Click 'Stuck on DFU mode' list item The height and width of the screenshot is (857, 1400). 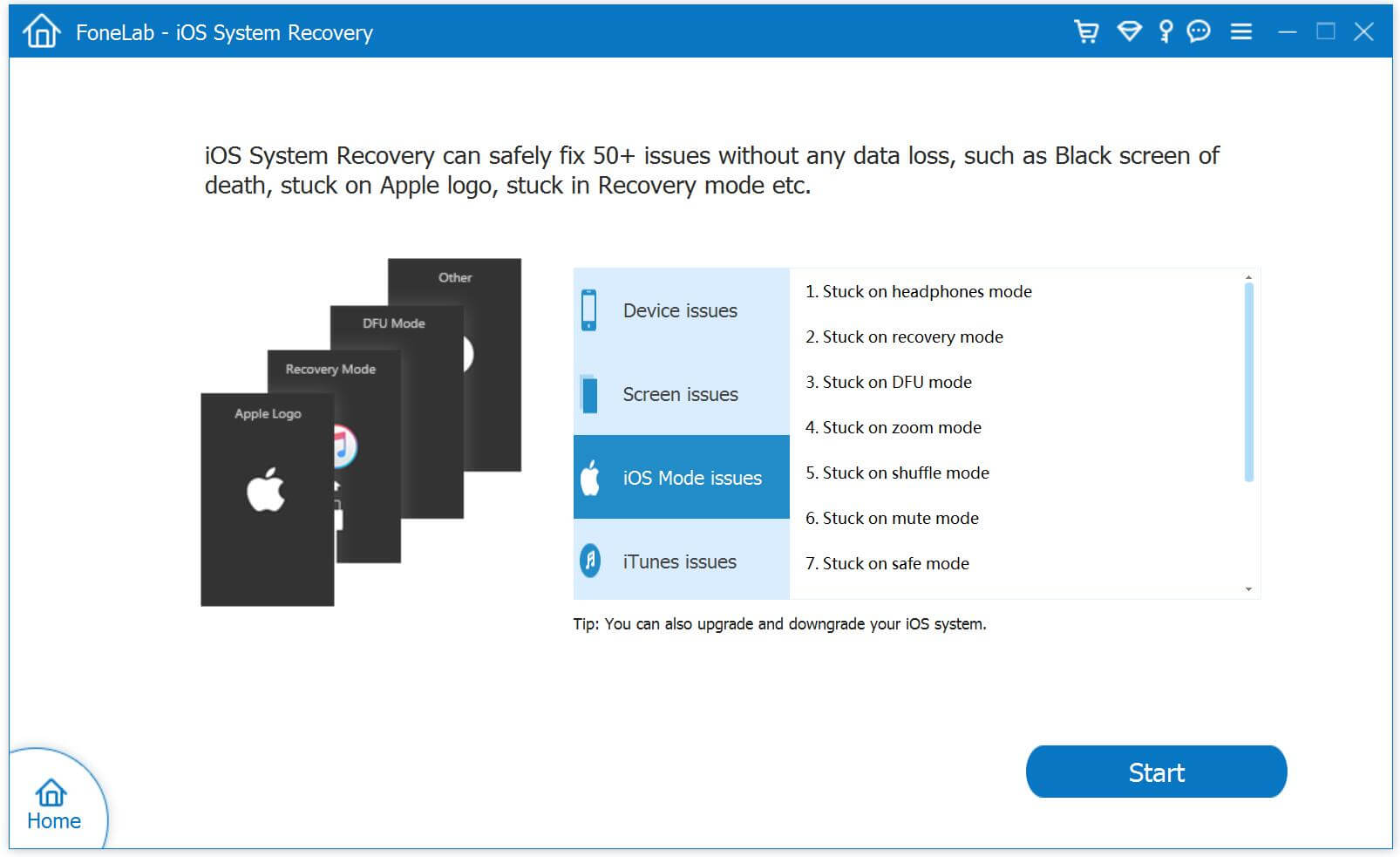888,382
